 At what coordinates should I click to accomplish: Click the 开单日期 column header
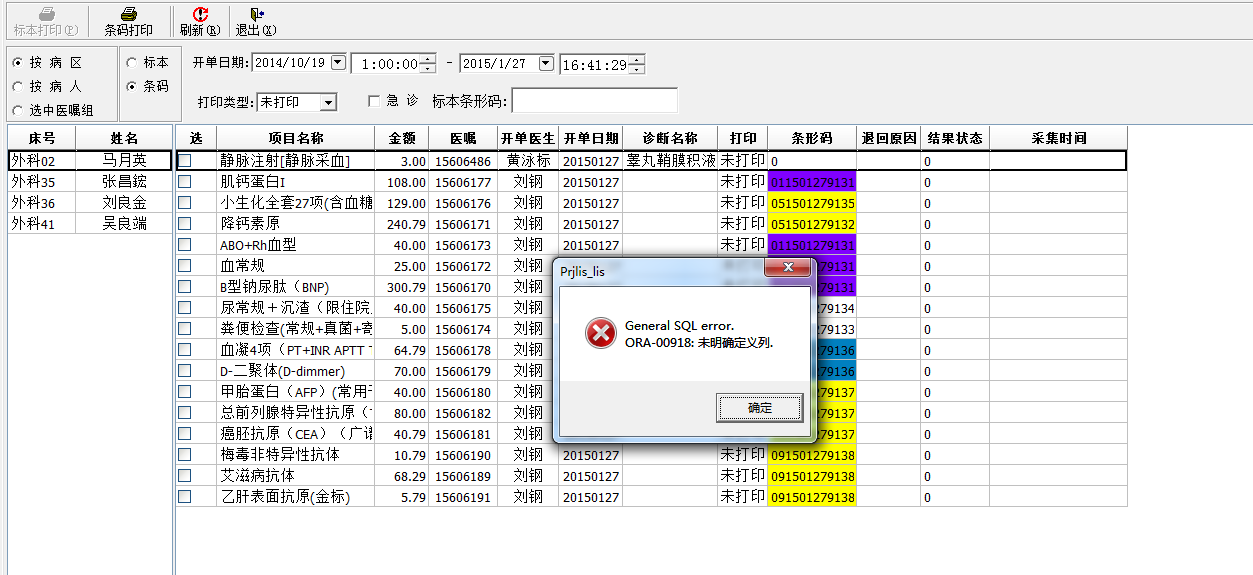[590, 138]
